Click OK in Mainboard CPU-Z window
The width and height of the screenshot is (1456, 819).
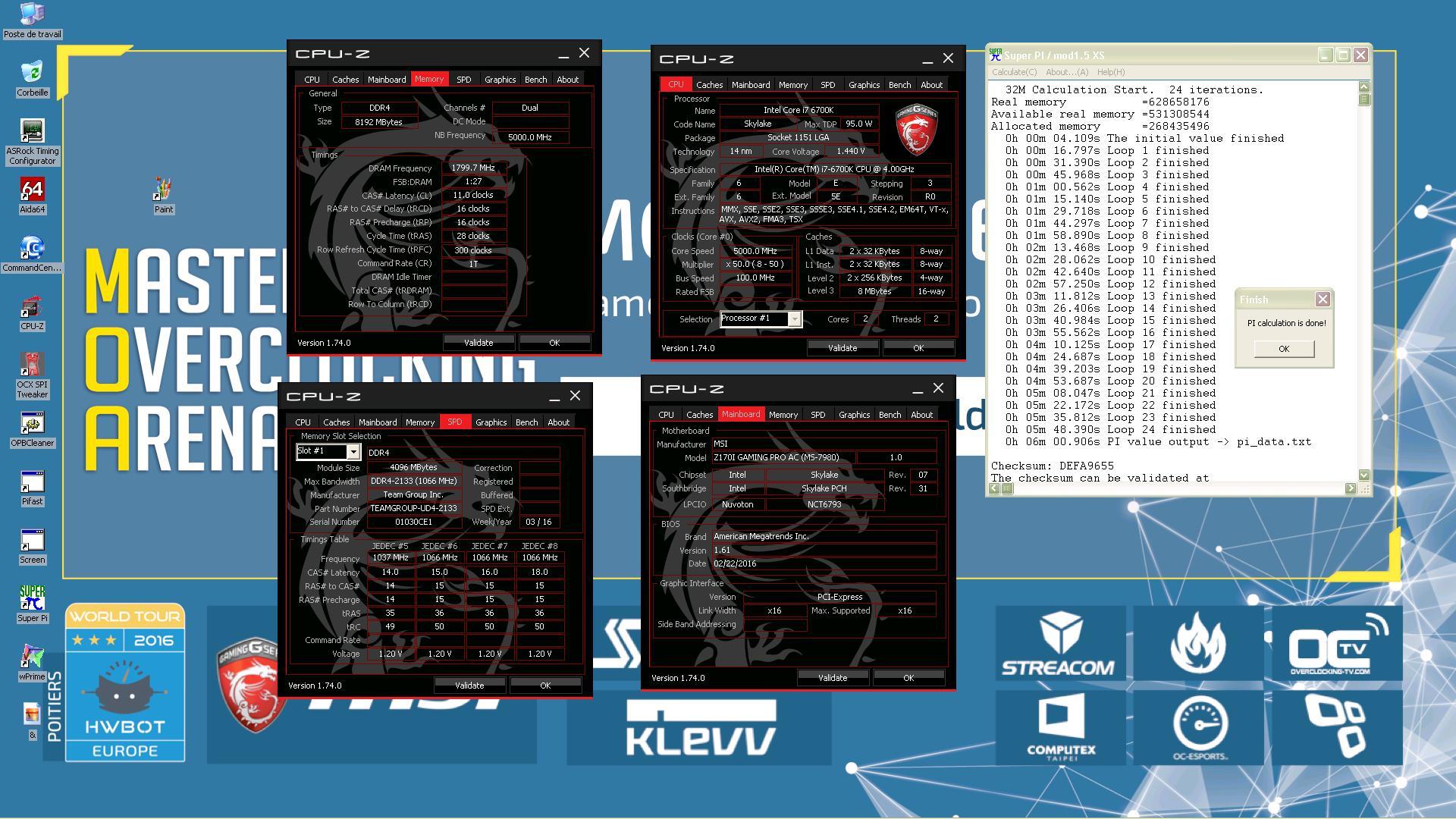click(x=908, y=678)
